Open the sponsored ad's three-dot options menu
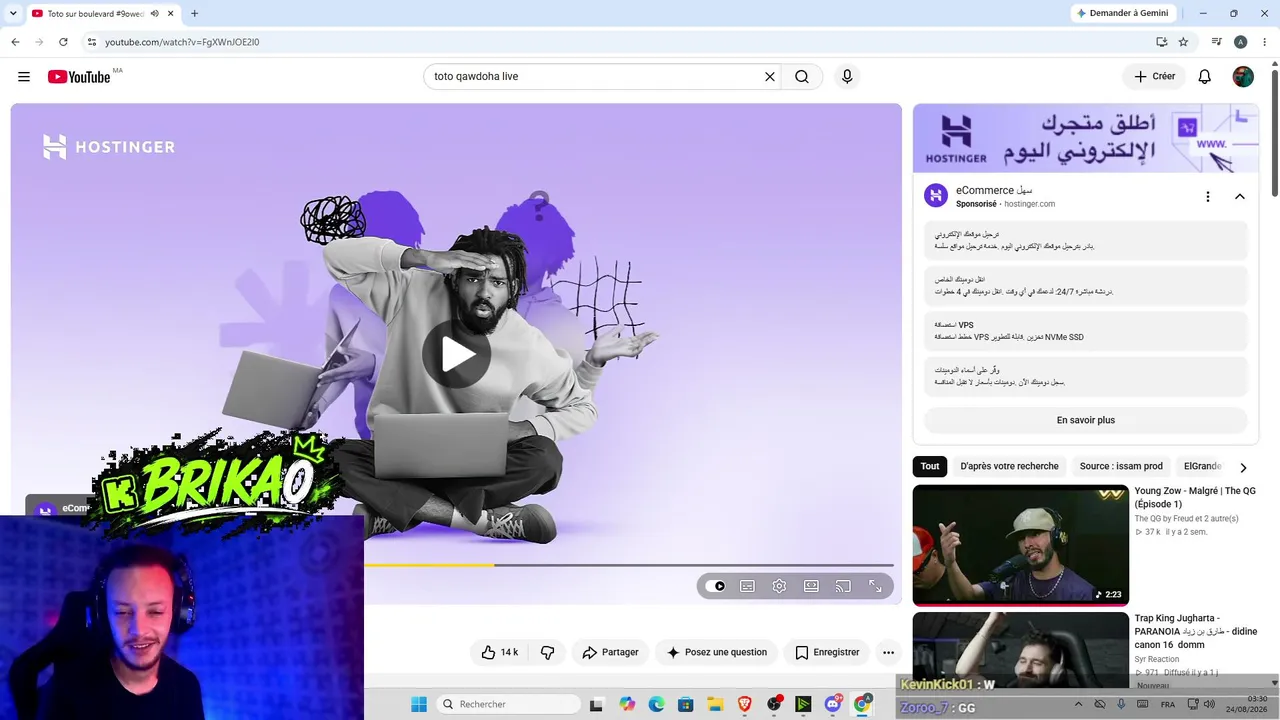Screen dimensions: 1280x720 [1208, 197]
